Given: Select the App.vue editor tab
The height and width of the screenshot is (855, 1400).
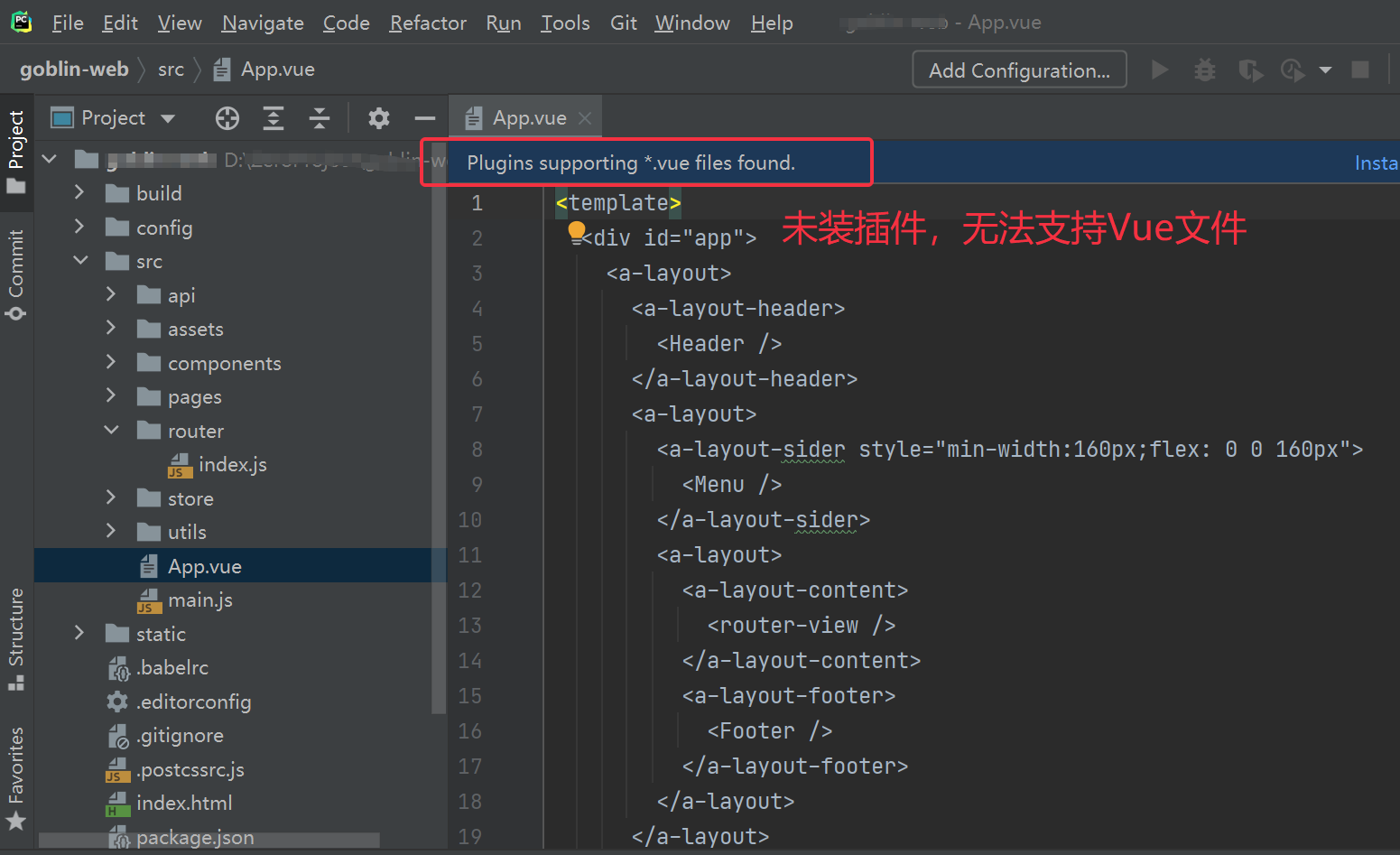Looking at the screenshot, I should click(524, 118).
